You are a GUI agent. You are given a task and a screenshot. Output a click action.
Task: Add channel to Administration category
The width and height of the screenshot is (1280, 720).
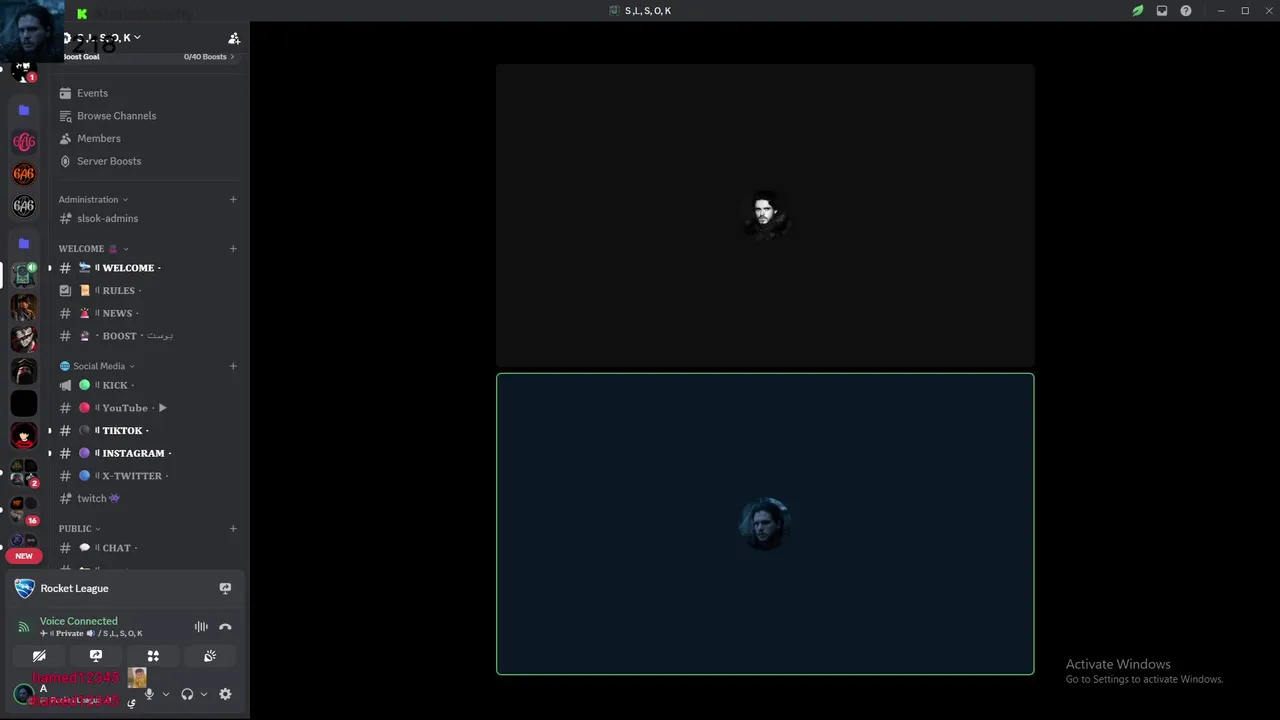pyautogui.click(x=233, y=199)
